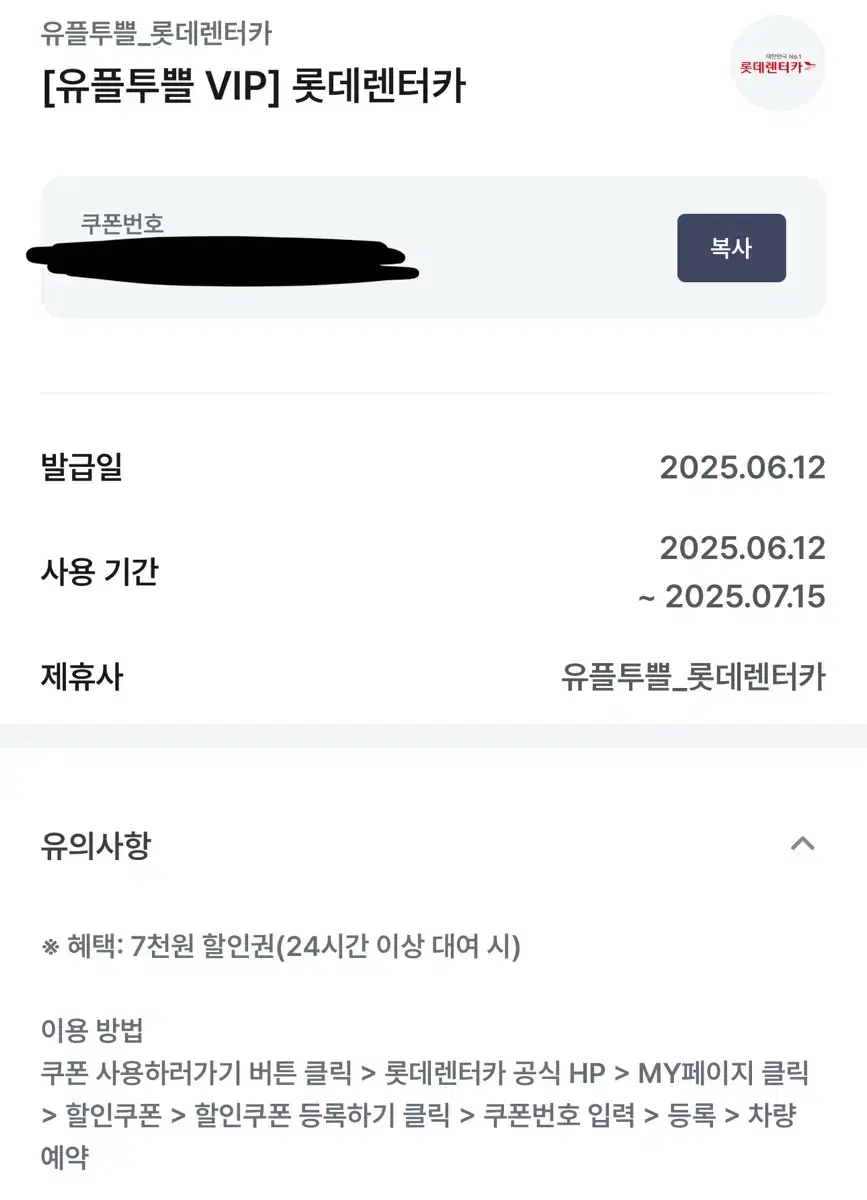
Task: Click the 예약 text on last line
Action: 64,1158
